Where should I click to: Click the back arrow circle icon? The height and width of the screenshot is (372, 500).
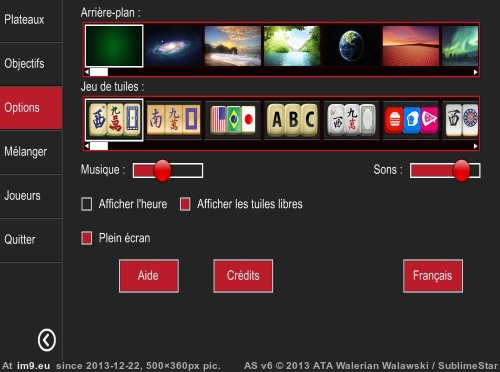47,340
